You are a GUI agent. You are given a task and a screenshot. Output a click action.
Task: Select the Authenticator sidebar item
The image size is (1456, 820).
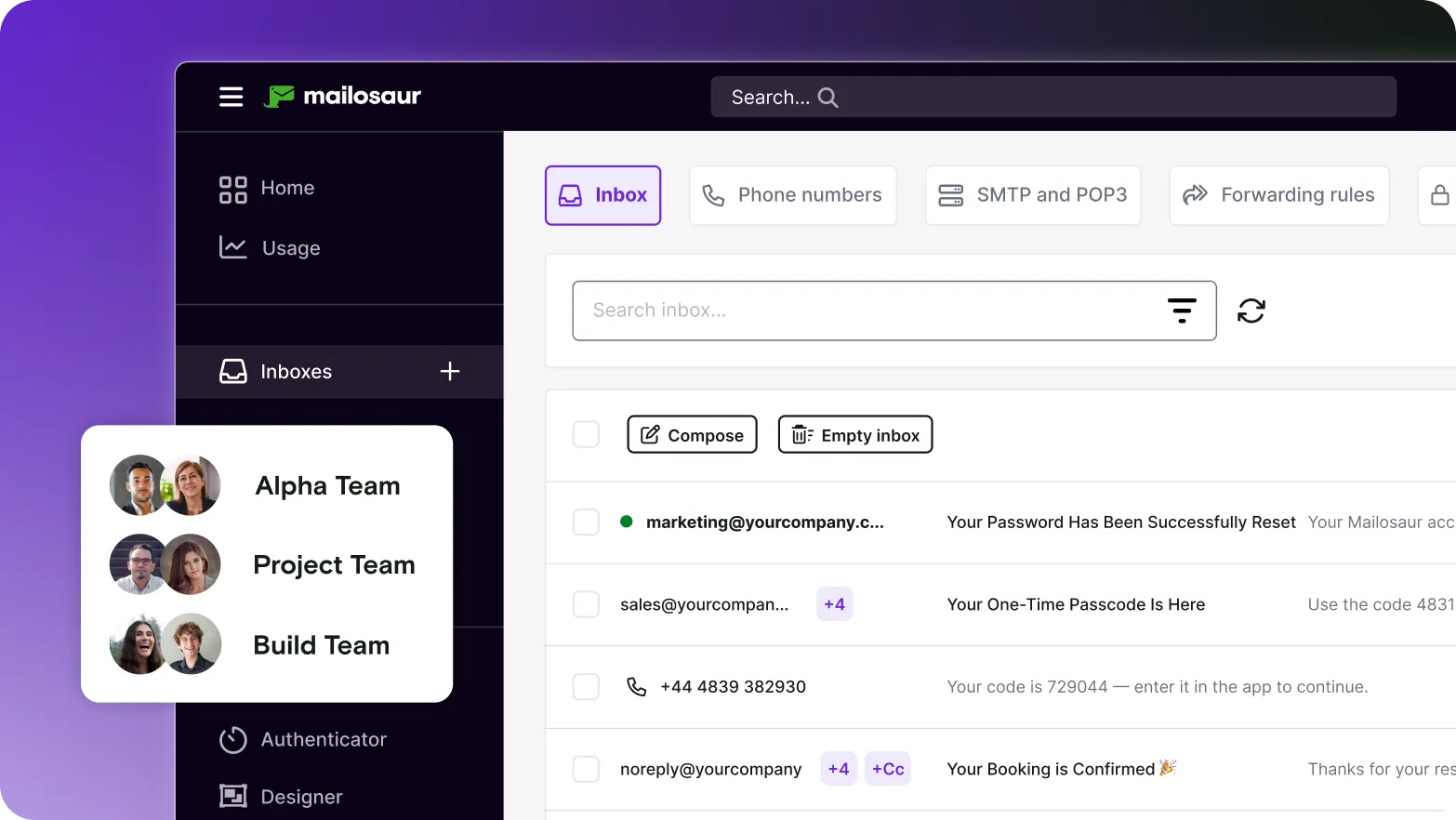click(323, 739)
